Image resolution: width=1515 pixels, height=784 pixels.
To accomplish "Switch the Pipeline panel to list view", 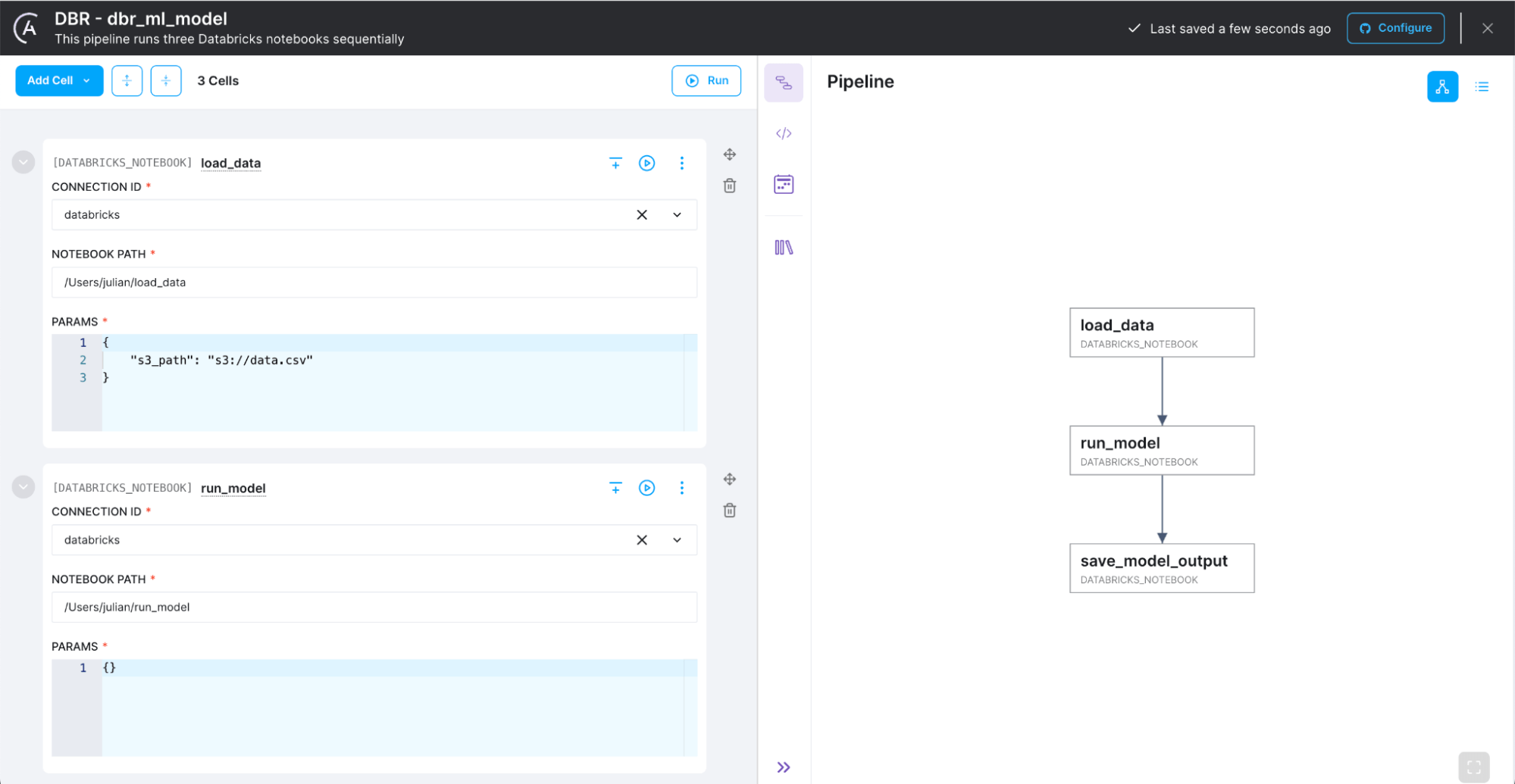I will [1482, 86].
